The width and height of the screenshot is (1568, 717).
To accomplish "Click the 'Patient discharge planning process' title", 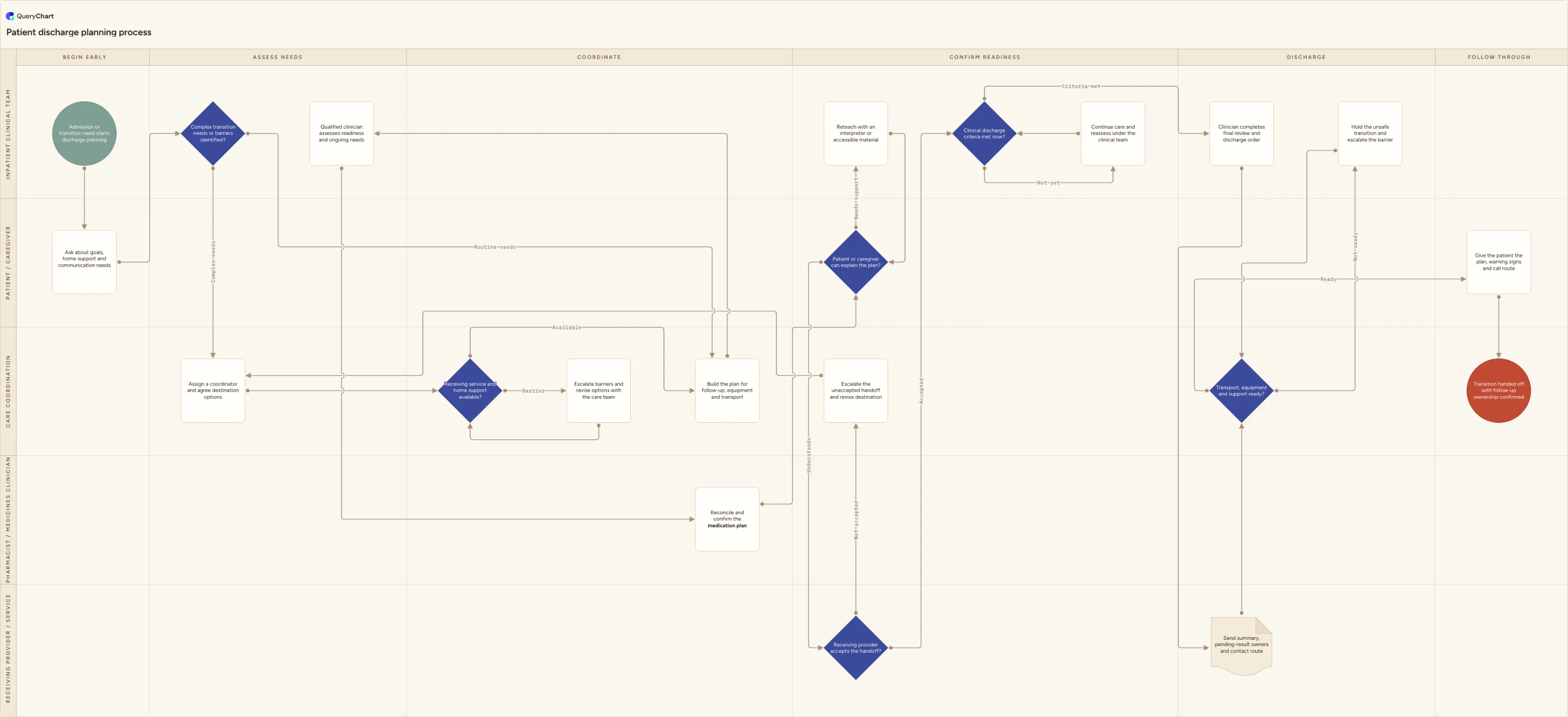I will click(x=78, y=32).
